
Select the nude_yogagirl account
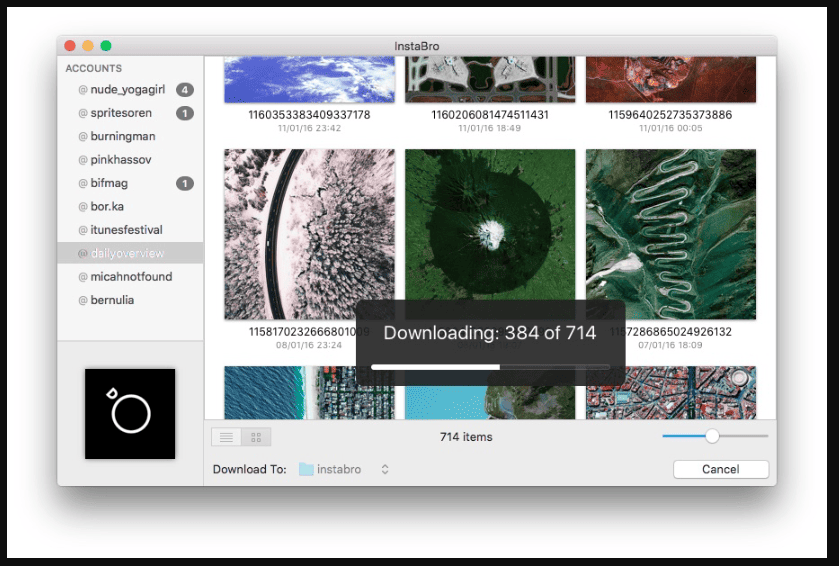point(130,89)
